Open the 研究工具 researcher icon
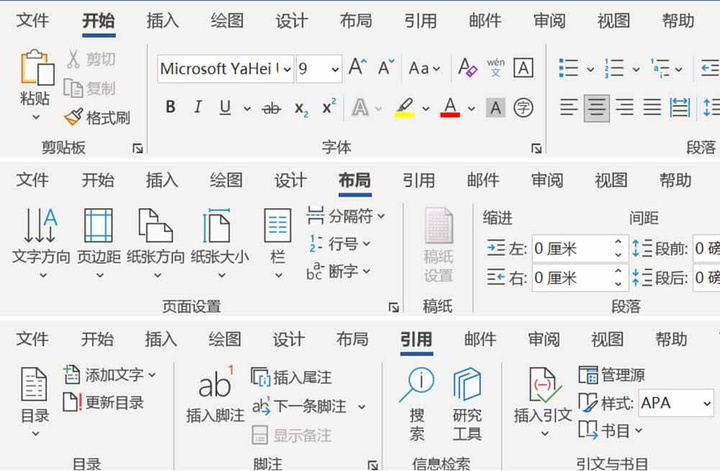 pyautogui.click(x=466, y=385)
